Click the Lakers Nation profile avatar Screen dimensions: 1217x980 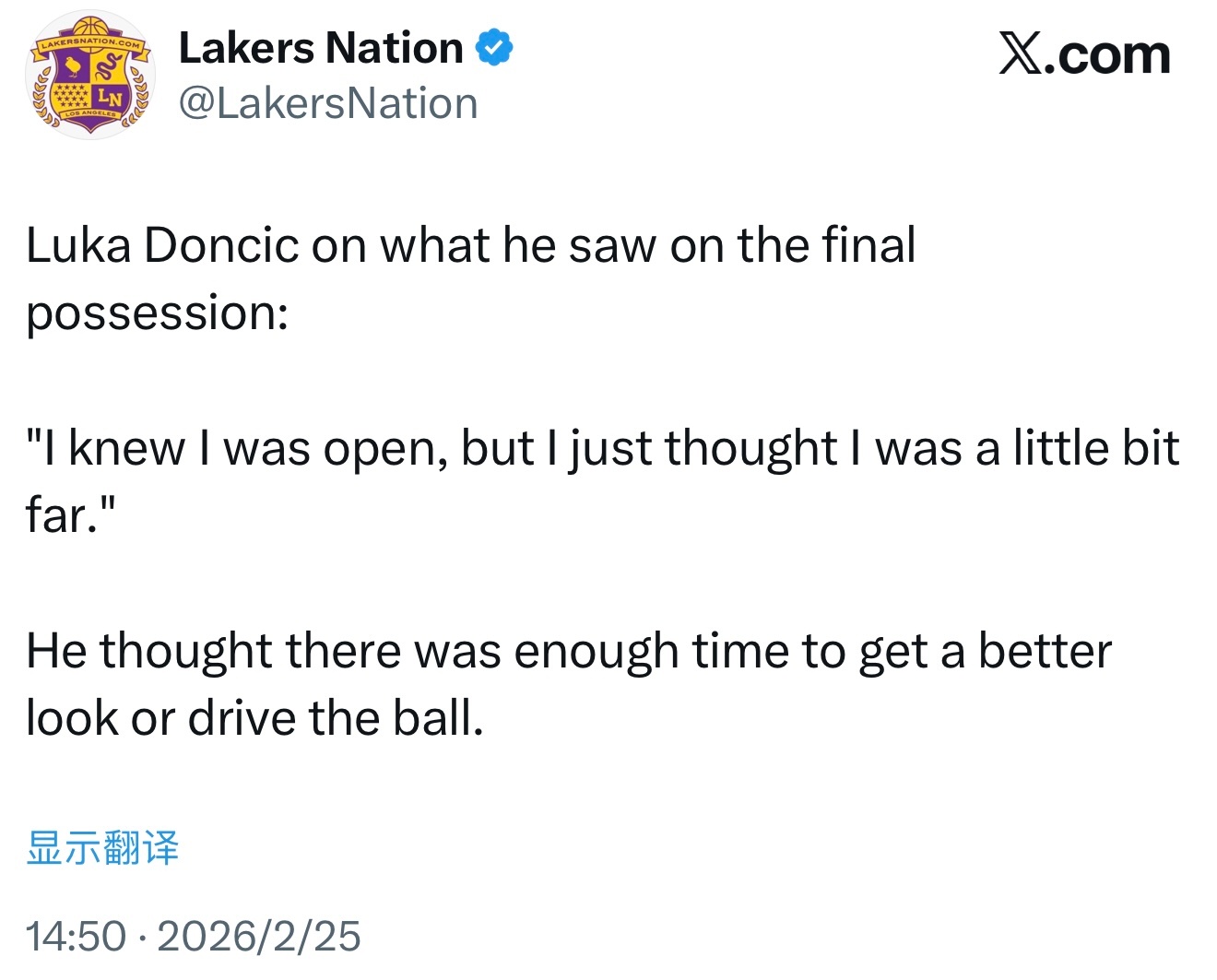(x=90, y=76)
